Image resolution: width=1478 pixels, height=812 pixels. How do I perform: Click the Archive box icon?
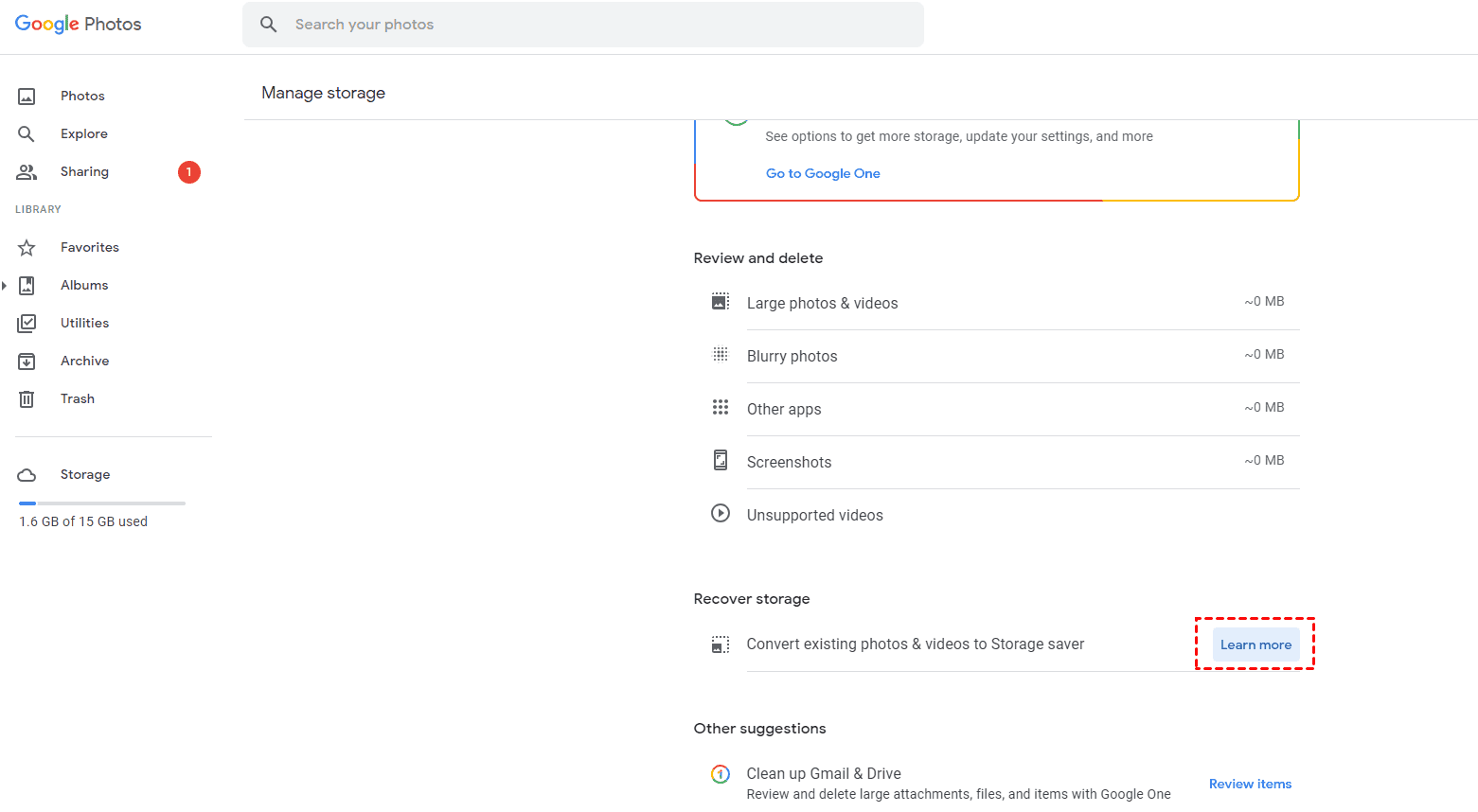tap(27, 362)
